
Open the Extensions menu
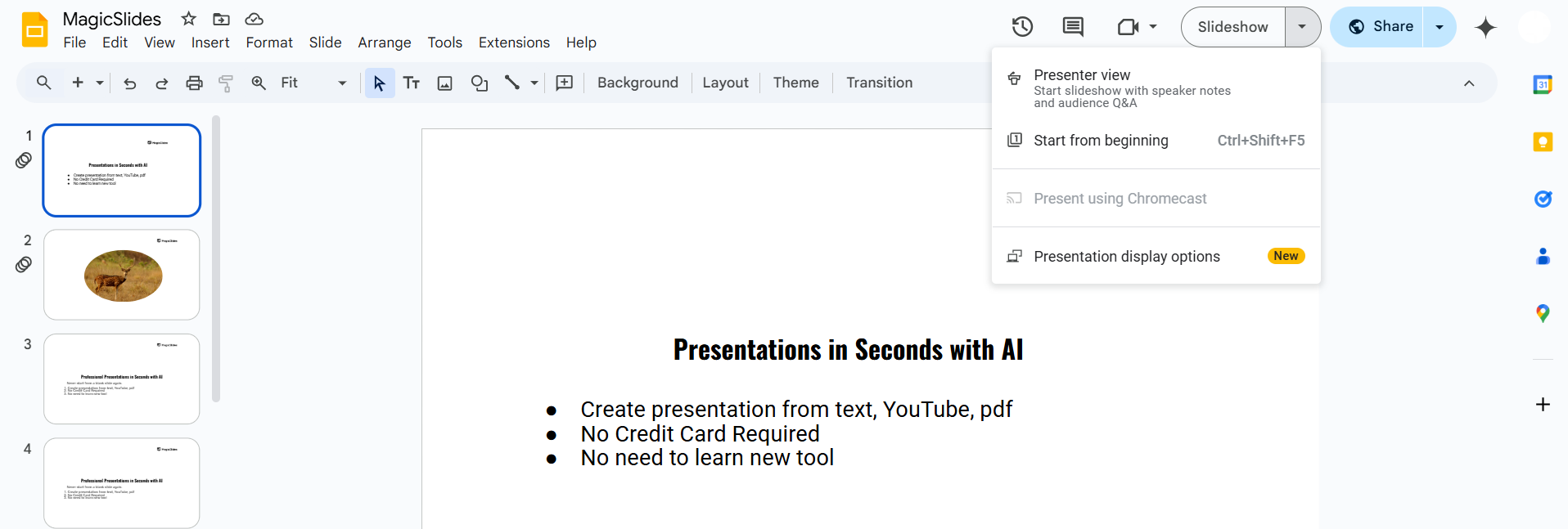[x=514, y=43]
